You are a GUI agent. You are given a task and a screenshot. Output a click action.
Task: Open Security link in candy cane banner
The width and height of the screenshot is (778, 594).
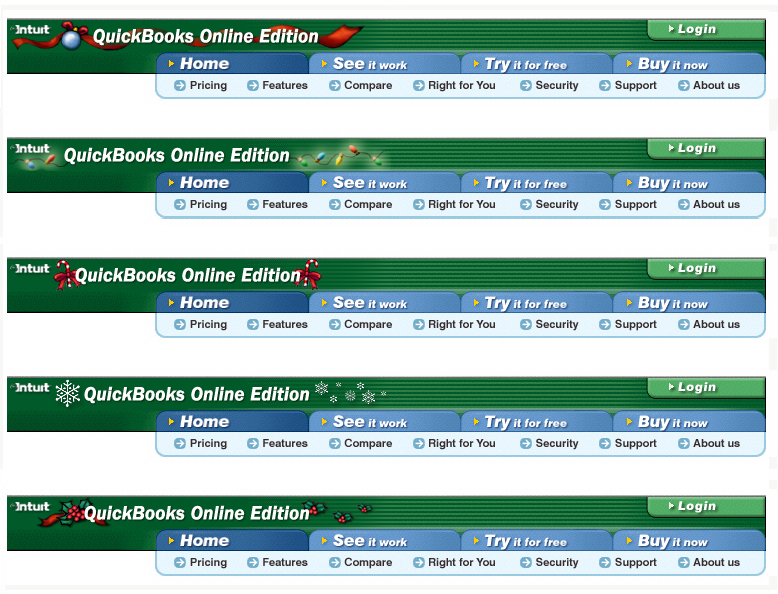click(557, 325)
